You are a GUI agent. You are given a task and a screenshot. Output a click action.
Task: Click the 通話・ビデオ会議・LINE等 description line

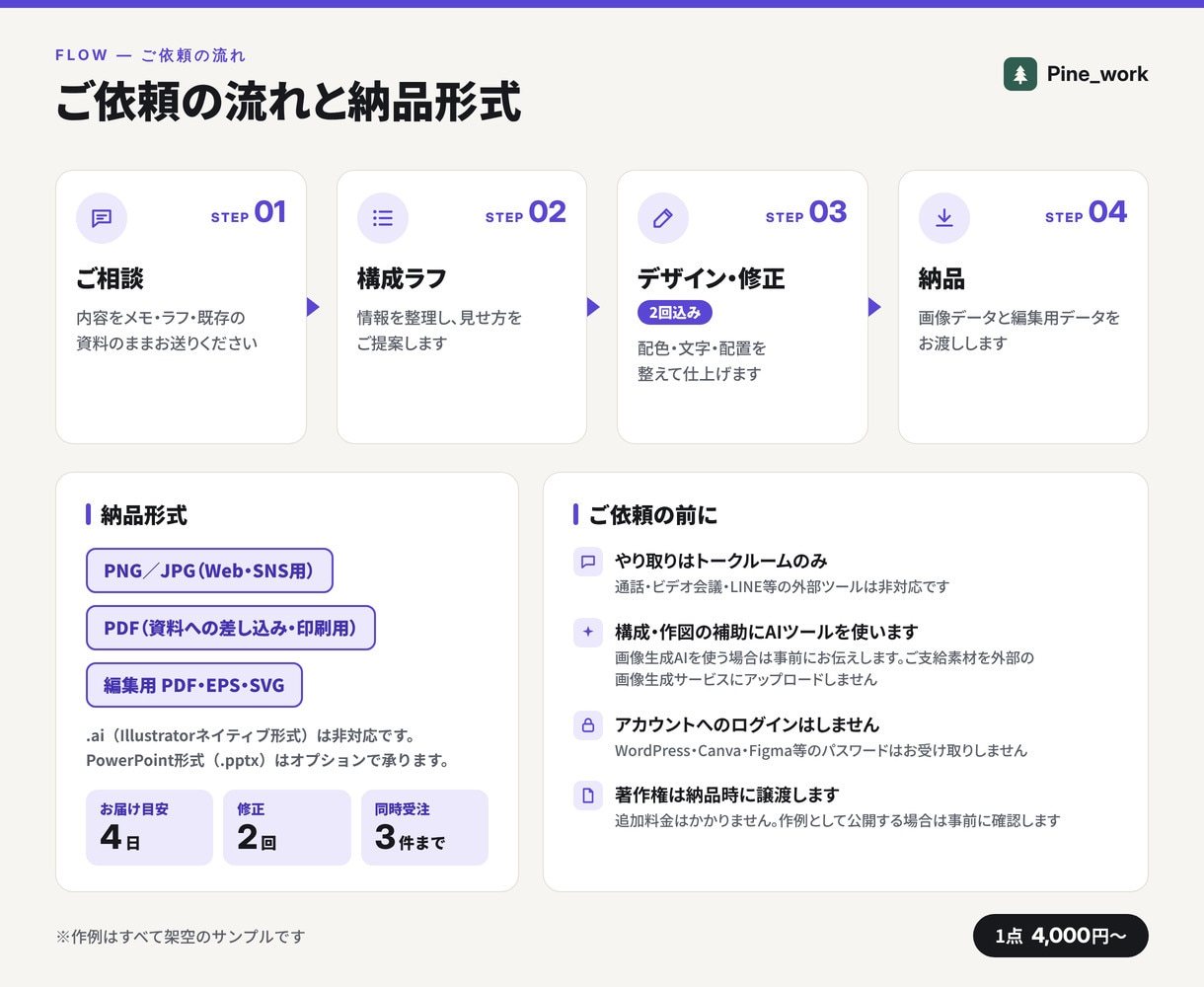(x=783, y=586)
